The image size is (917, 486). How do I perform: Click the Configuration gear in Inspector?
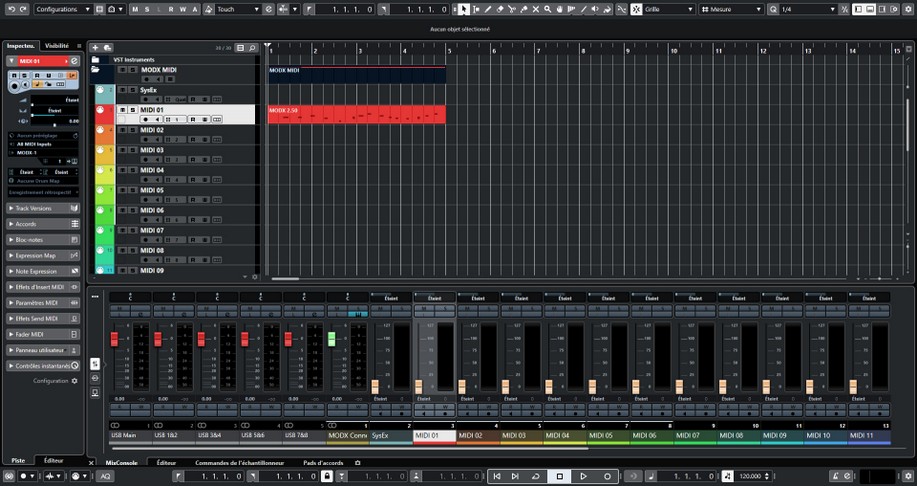tap(73, 381)
